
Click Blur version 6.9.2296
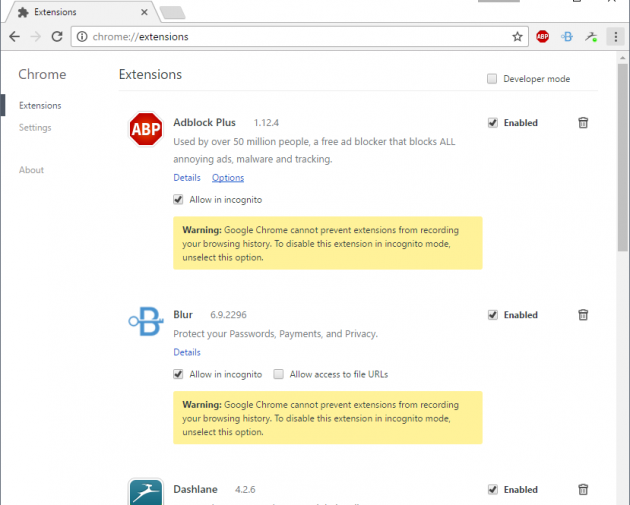point(228,315)
